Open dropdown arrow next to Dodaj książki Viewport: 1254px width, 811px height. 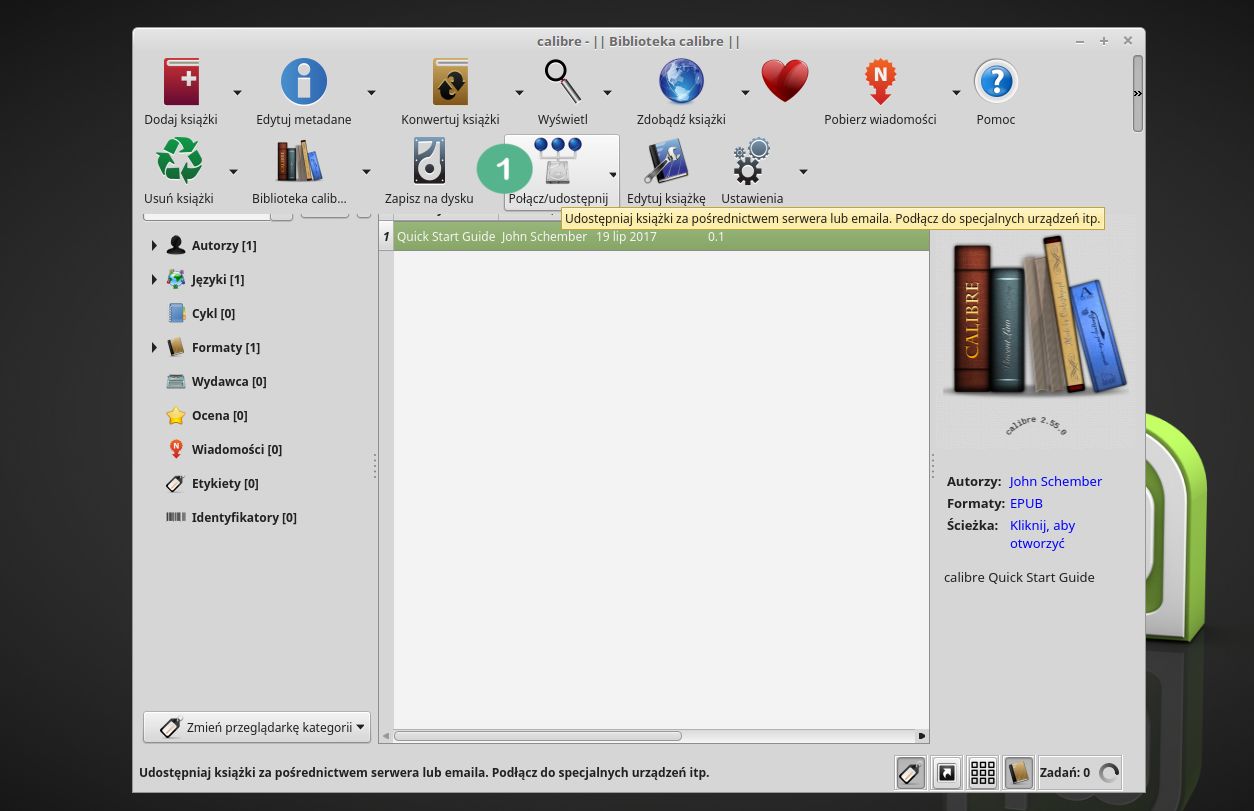click(237, 93)
